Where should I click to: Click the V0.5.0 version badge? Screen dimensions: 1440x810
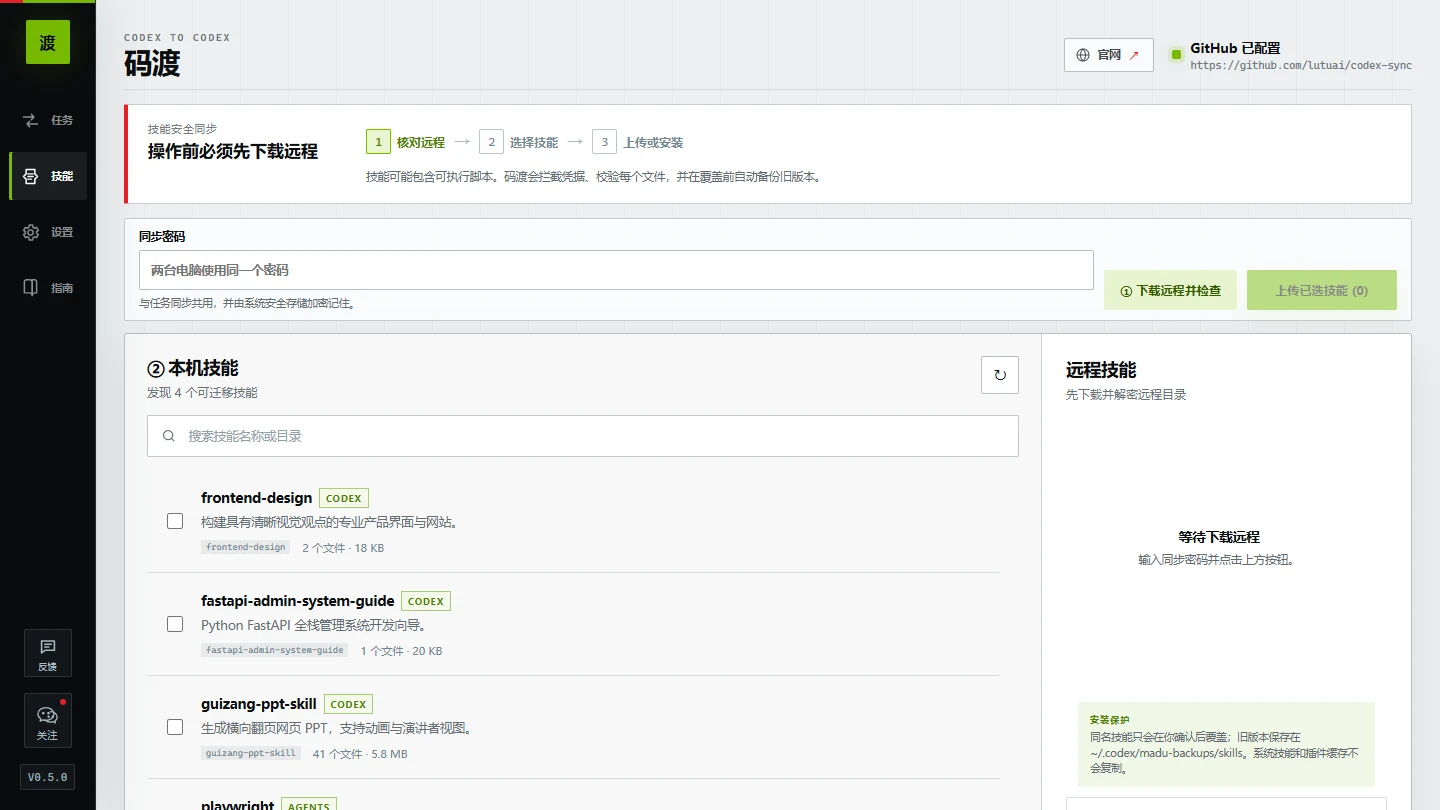pyautogui.click(x=48, y=777)
